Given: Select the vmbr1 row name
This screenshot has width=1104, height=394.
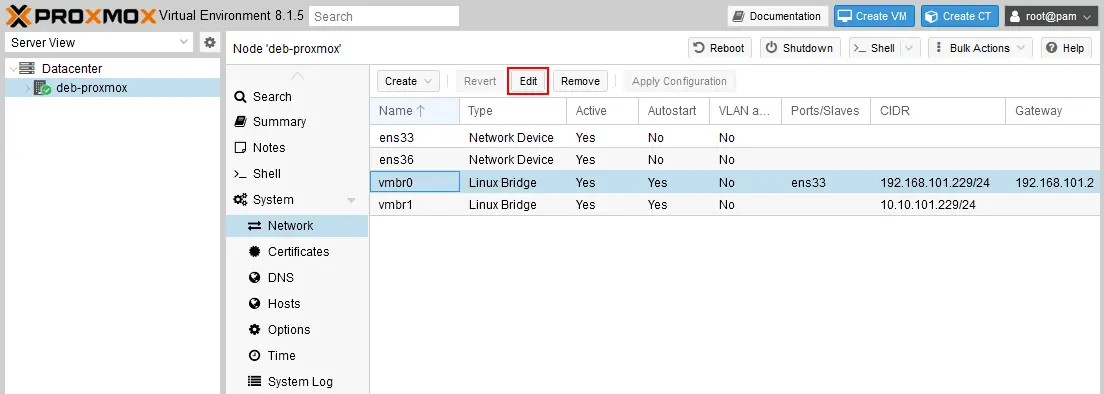Looking at the screenshot, I should pos(396,205).
